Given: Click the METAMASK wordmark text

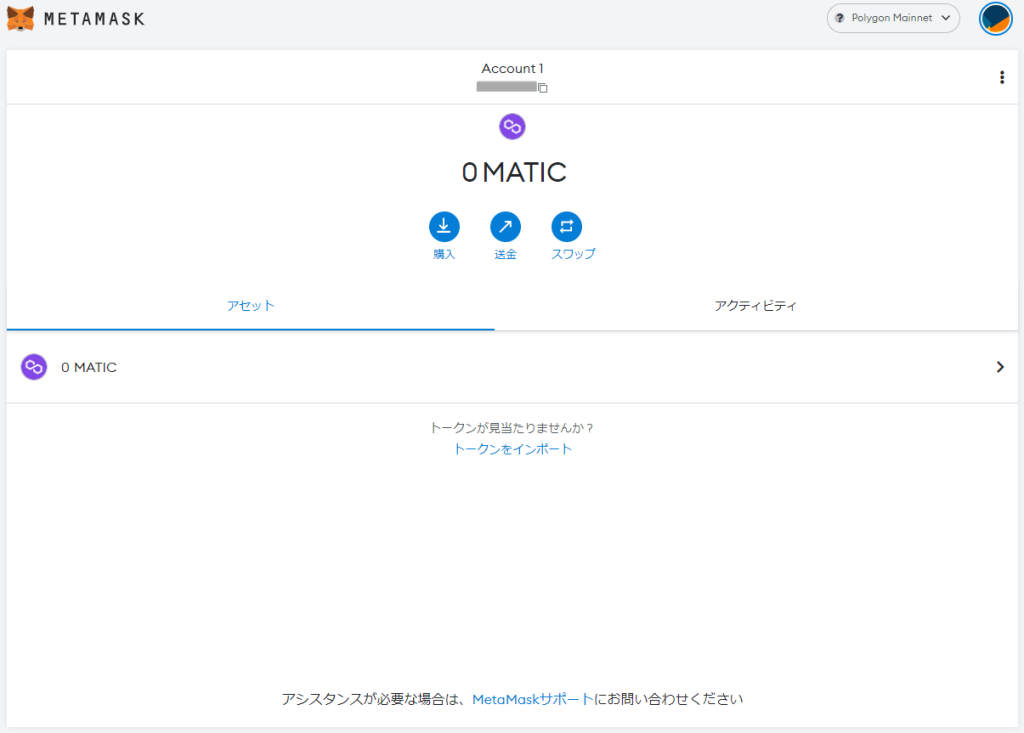Looking at the screenshot, I should coord(94,19).
